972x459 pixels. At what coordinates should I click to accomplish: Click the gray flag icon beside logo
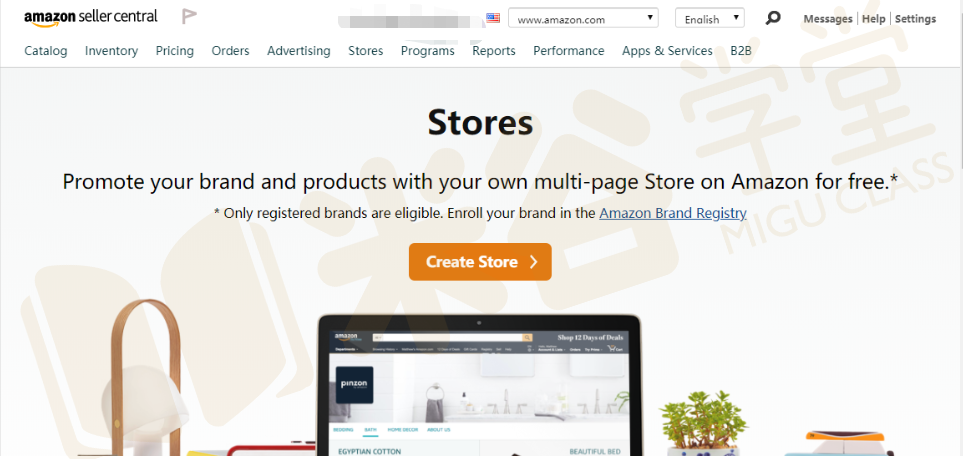(189, 17)
